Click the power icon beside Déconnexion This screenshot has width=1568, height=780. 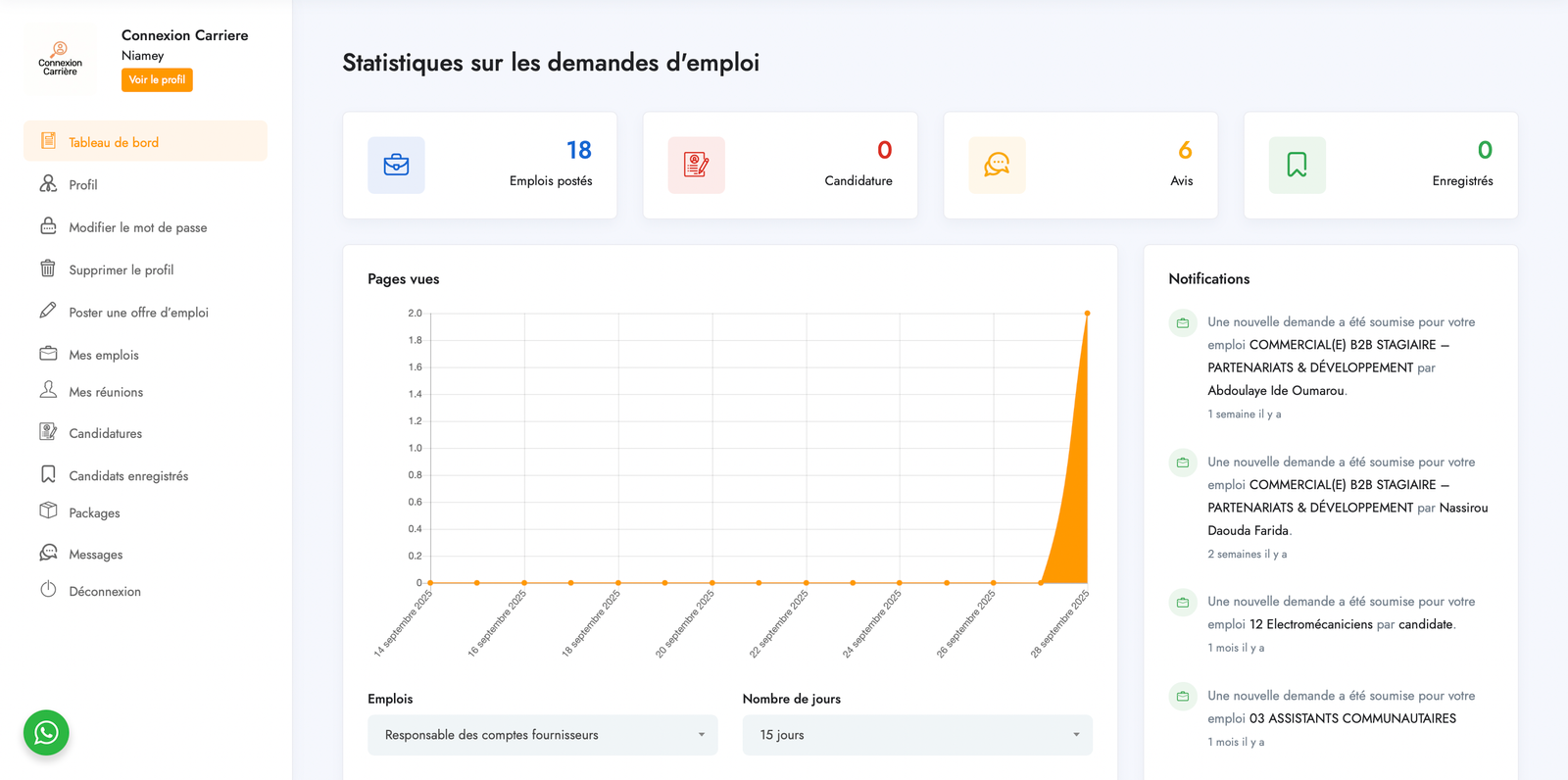pyautogui.click(x=48, y=590)
